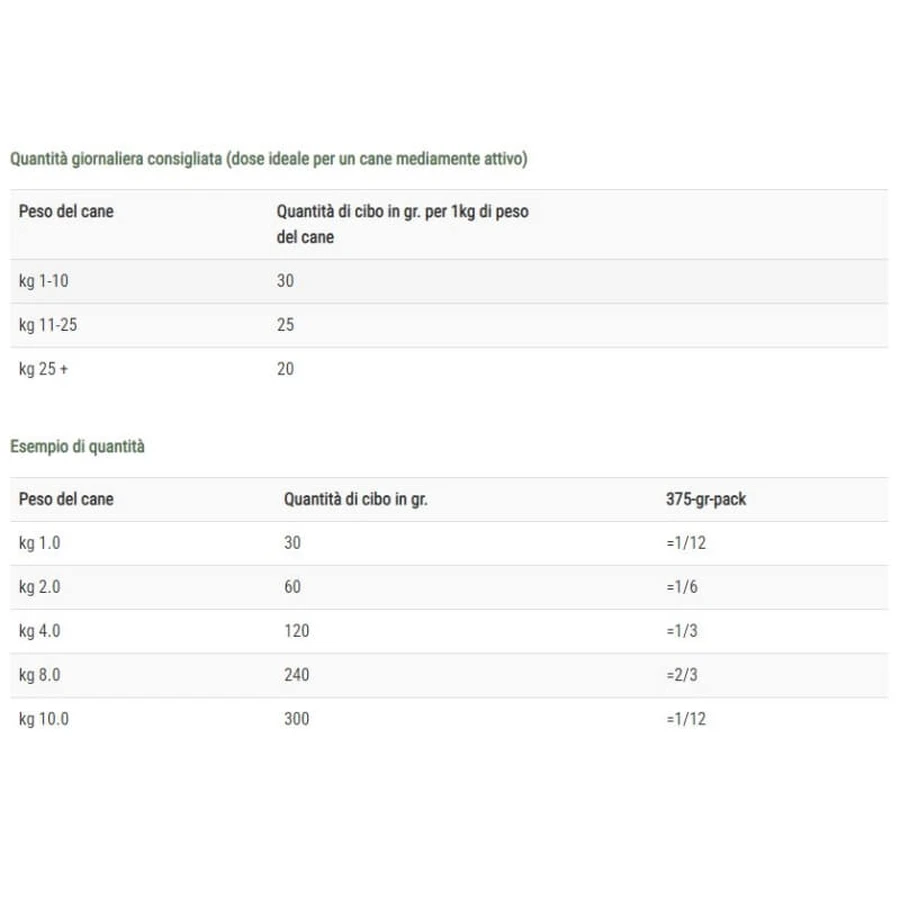
Task: Select the 'kg 25 +' row cell
Action: tap(44, 368)
